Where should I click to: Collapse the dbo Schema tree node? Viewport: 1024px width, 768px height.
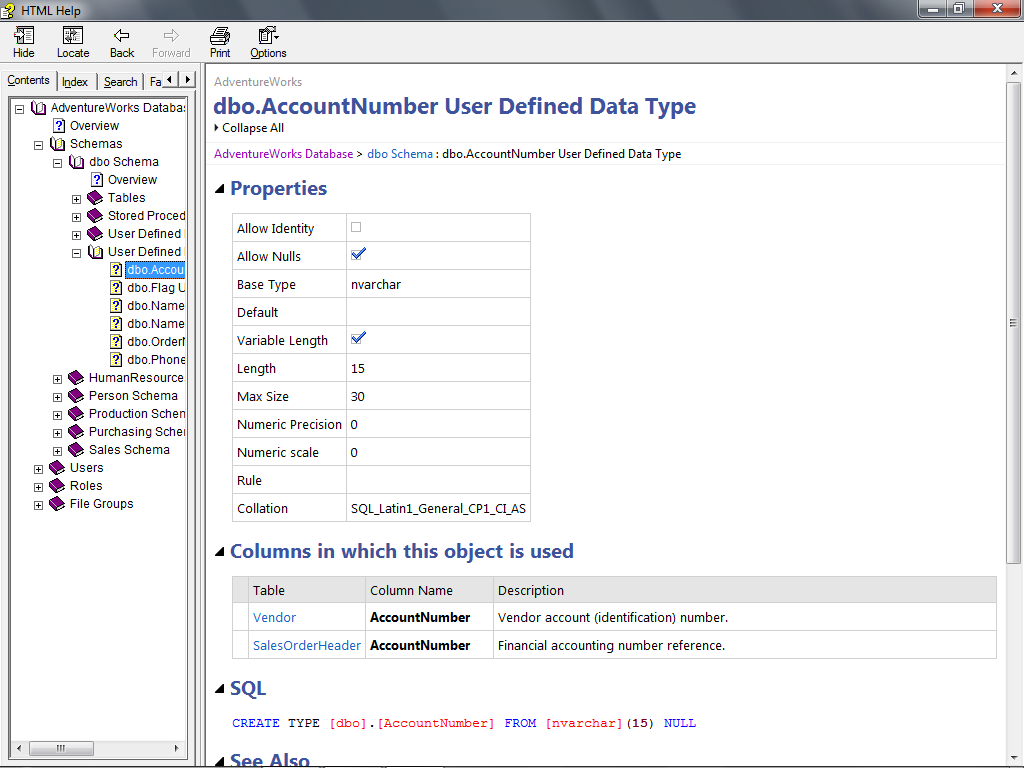[x=57, y=163]
